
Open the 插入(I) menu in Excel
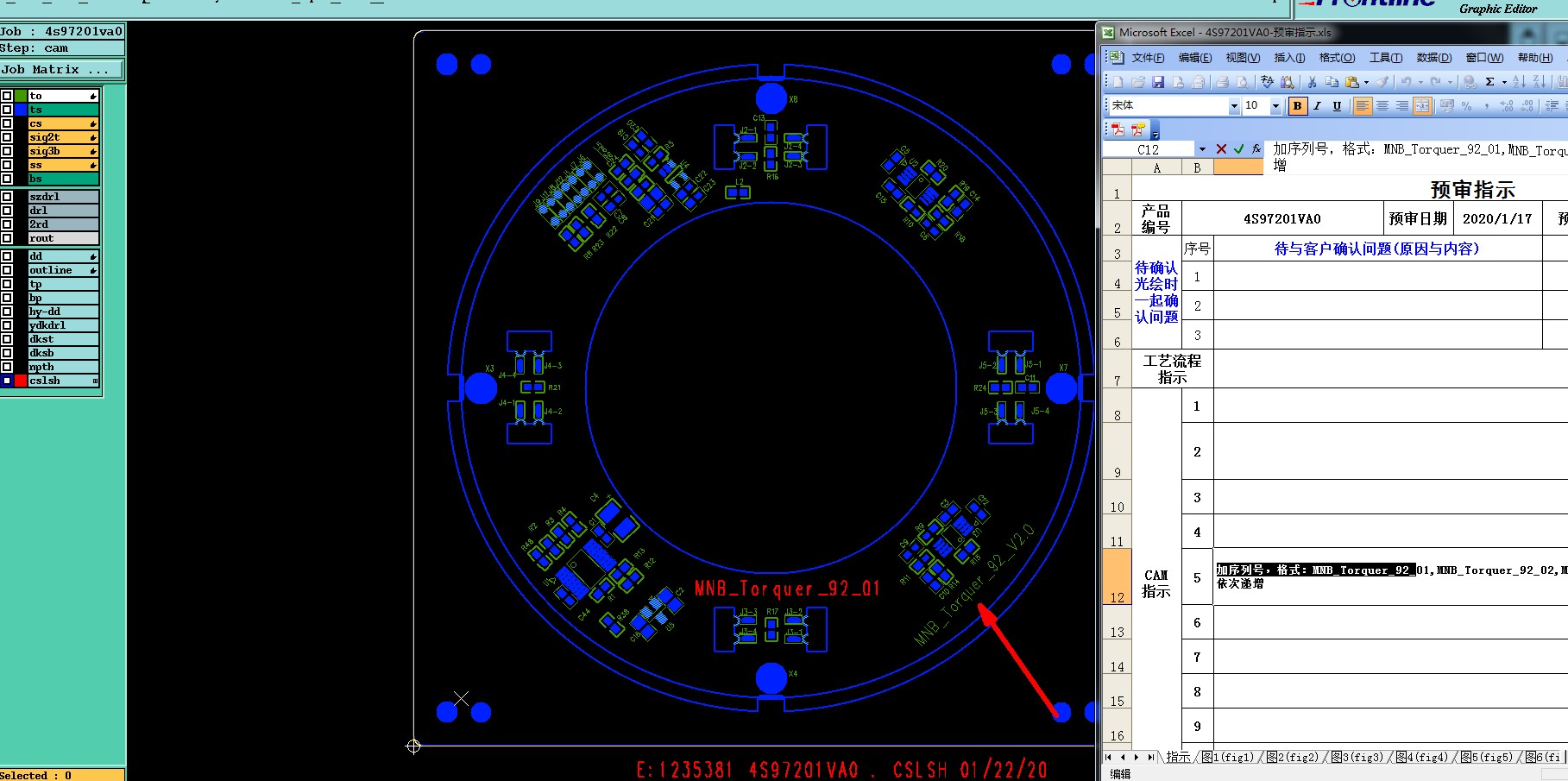[1289, 58]
